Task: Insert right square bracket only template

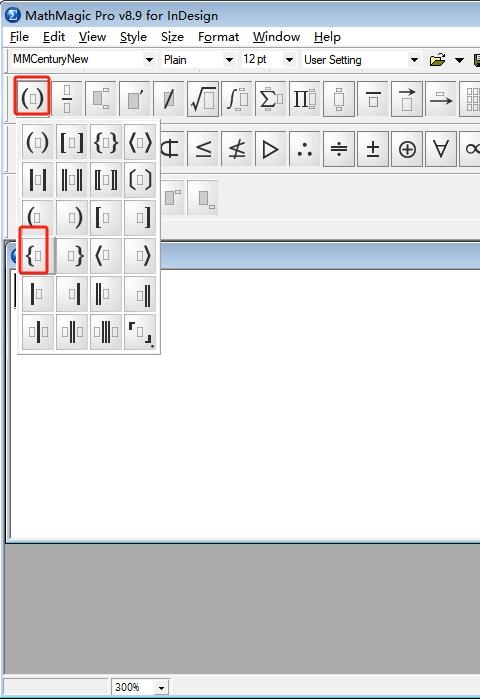Action: click(x=140, y=218)
